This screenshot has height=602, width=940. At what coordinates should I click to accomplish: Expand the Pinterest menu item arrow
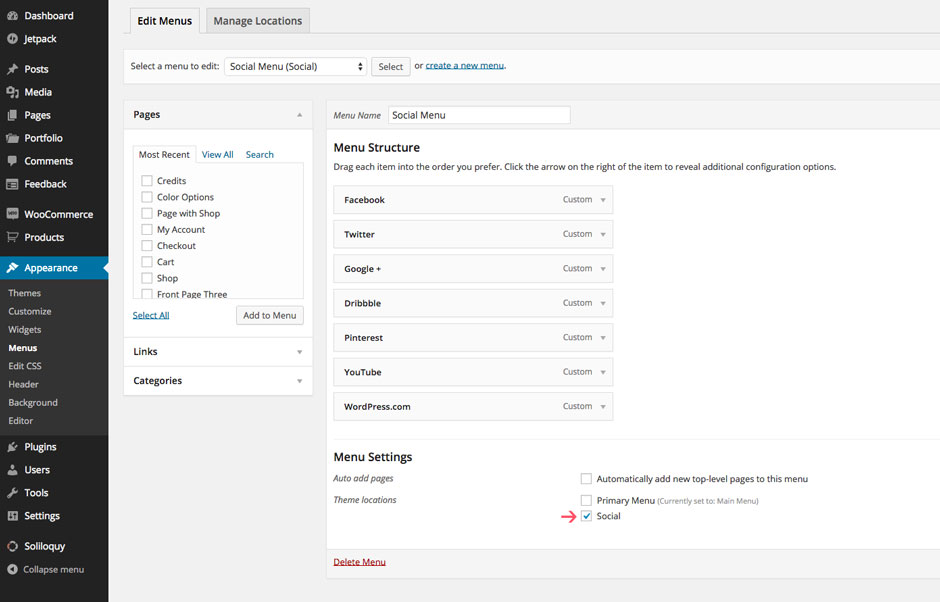click(603, 338)
